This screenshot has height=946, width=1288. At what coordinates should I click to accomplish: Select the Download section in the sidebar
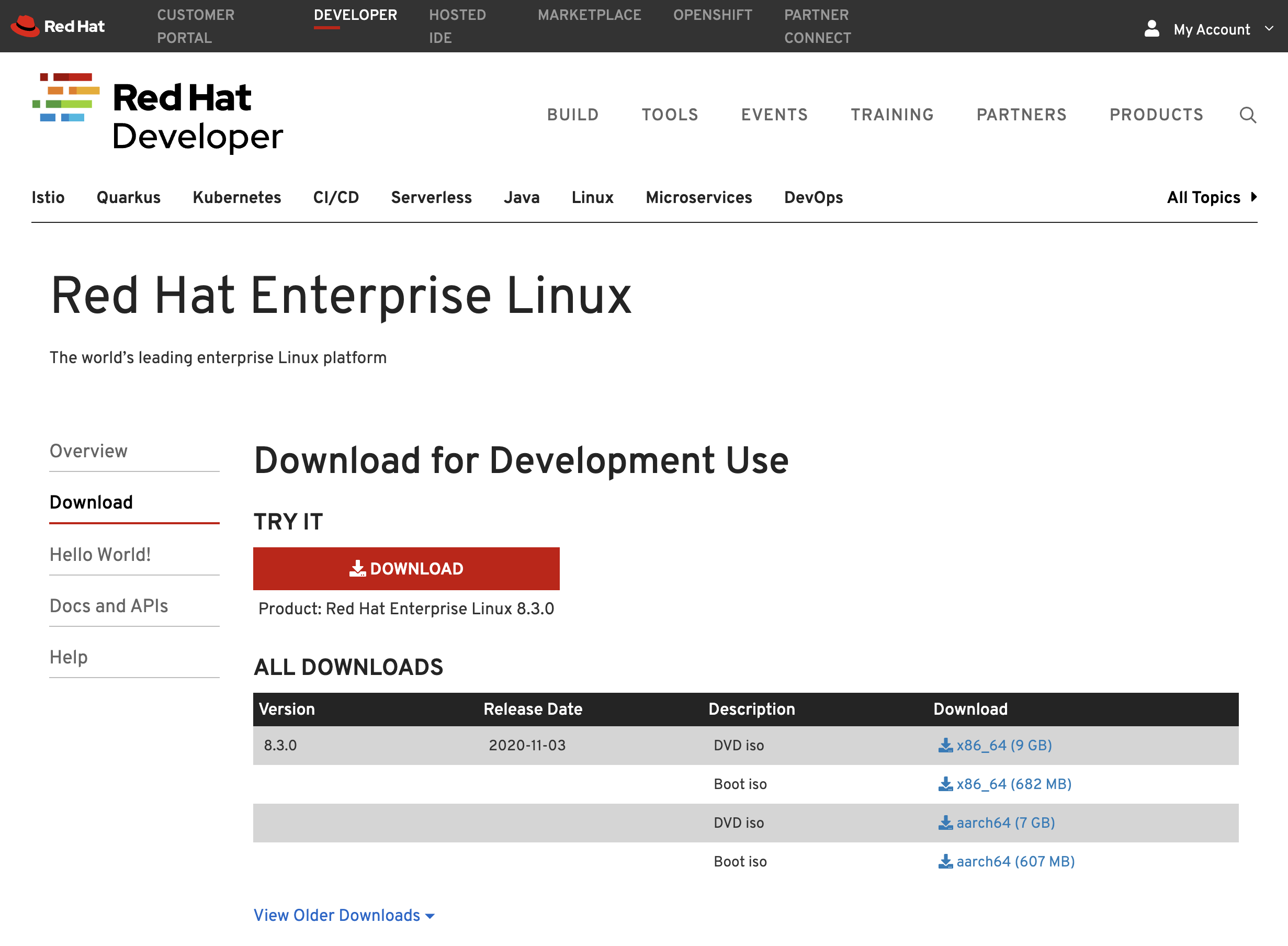click(91, 502)
